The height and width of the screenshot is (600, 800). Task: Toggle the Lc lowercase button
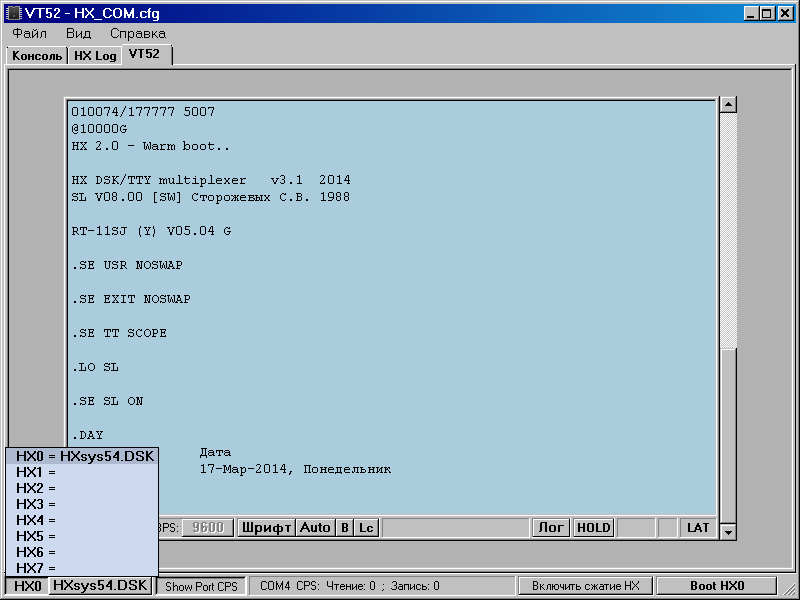(x=367, y=527)
